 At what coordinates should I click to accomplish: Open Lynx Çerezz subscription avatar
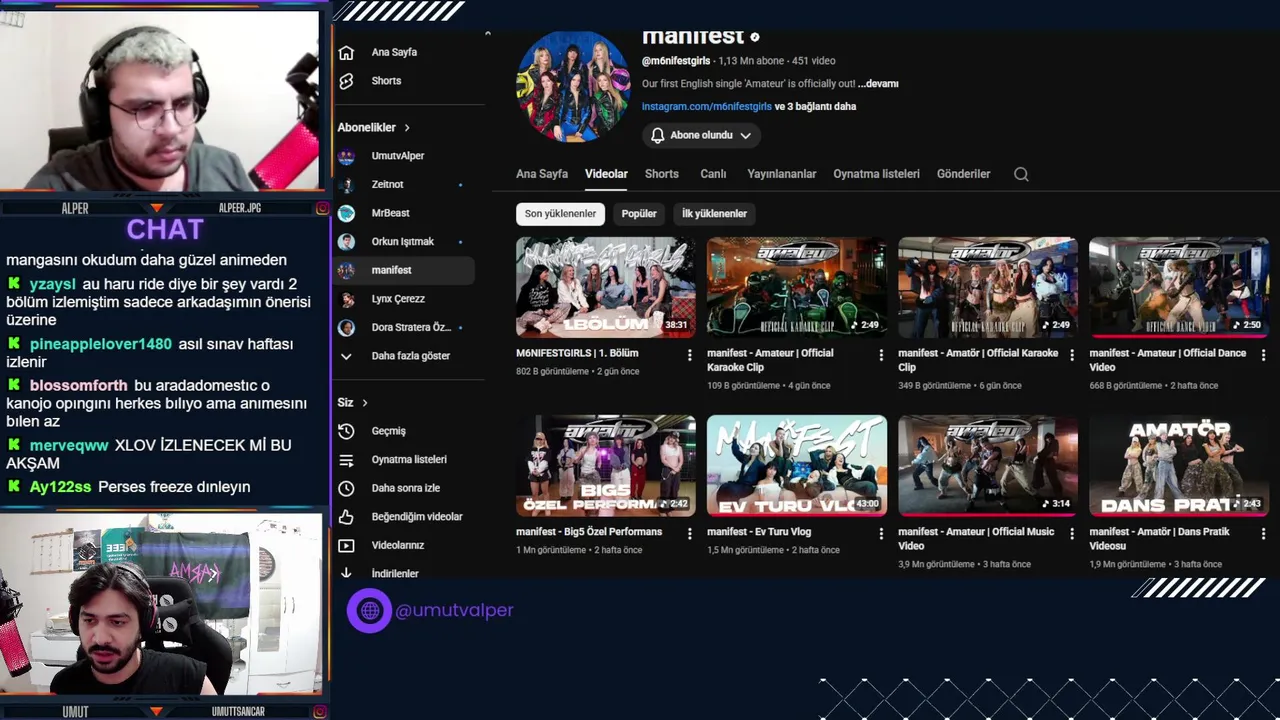pyautogui.click(x=346, y=299)
